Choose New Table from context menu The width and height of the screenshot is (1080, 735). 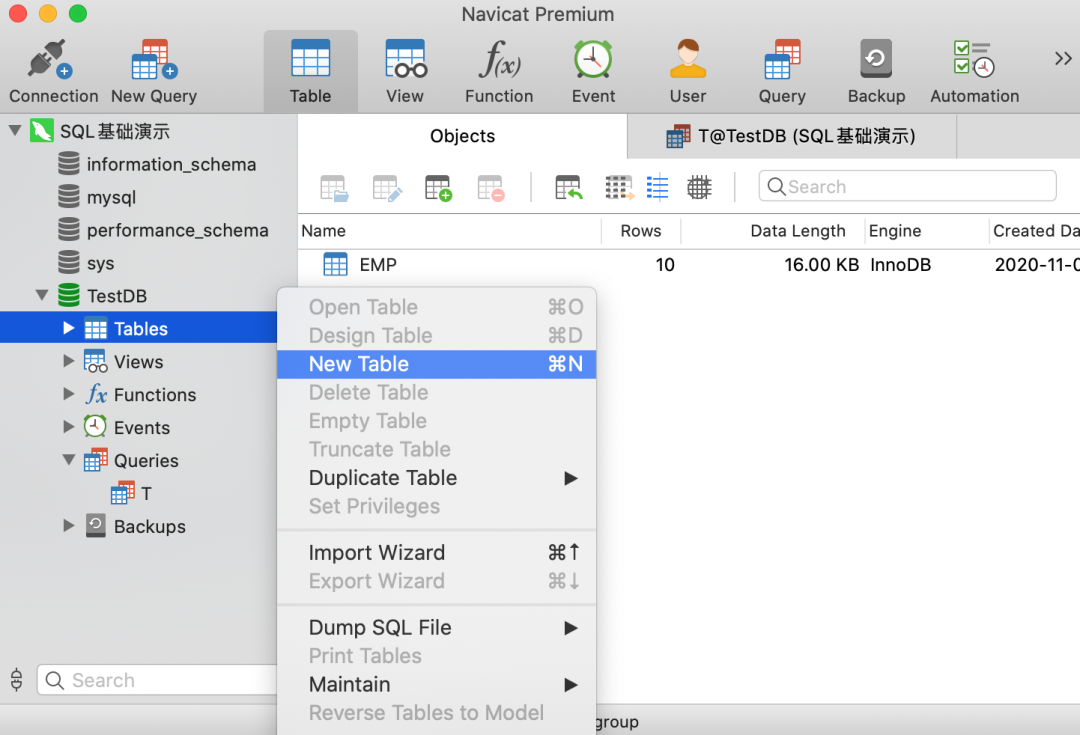point(359,364)
